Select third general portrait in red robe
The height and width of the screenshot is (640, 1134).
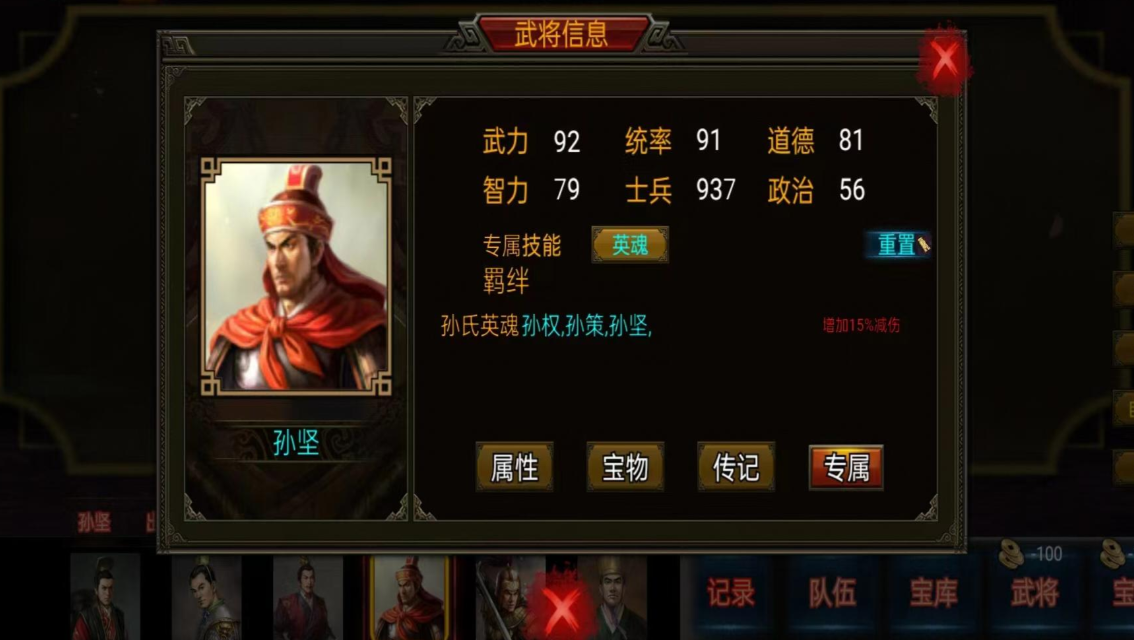pyautogui.click(x=307, y=597)
